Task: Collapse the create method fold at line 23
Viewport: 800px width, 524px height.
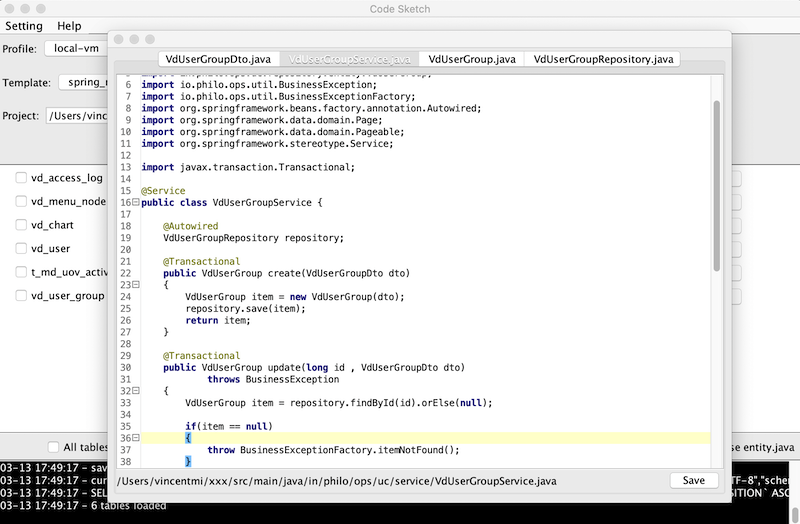Action: (x=135, y=284)
